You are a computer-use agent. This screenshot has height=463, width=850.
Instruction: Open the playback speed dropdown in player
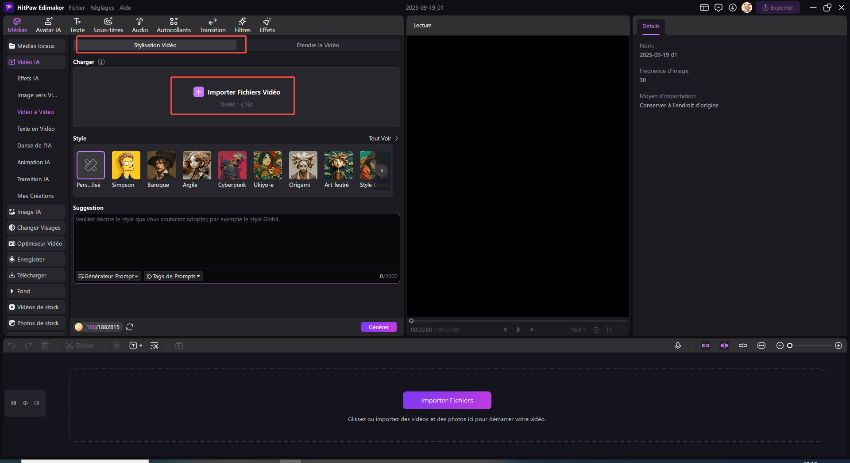click(578, 330)
